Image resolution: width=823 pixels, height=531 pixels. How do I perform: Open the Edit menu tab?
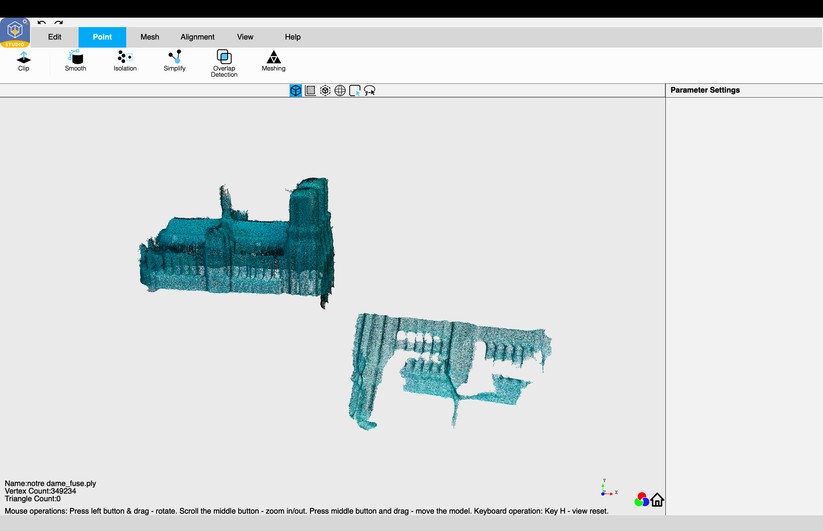pyautogui.click(x=55, y=37)
